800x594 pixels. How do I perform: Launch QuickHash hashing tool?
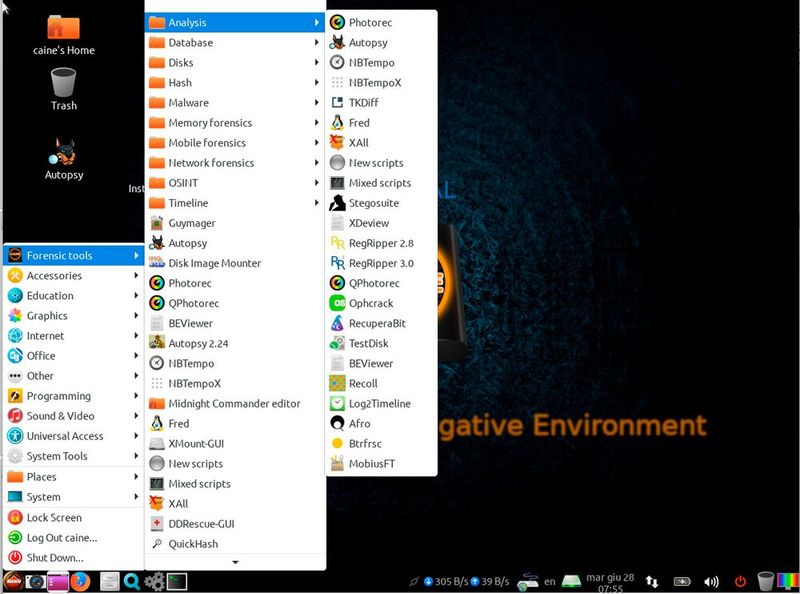[x=194, y=543]
